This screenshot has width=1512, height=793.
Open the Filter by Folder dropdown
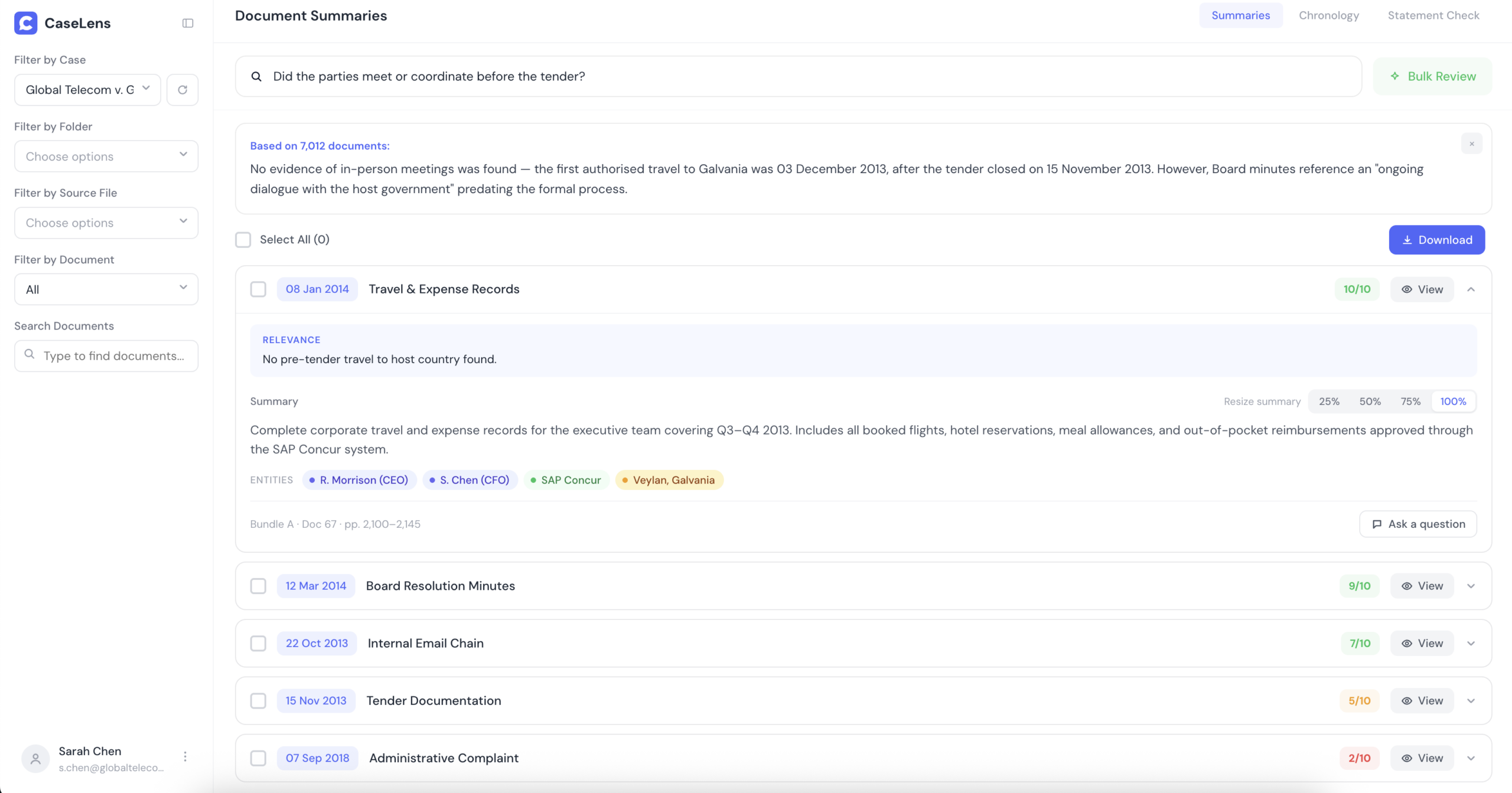[x=106, y=156]
